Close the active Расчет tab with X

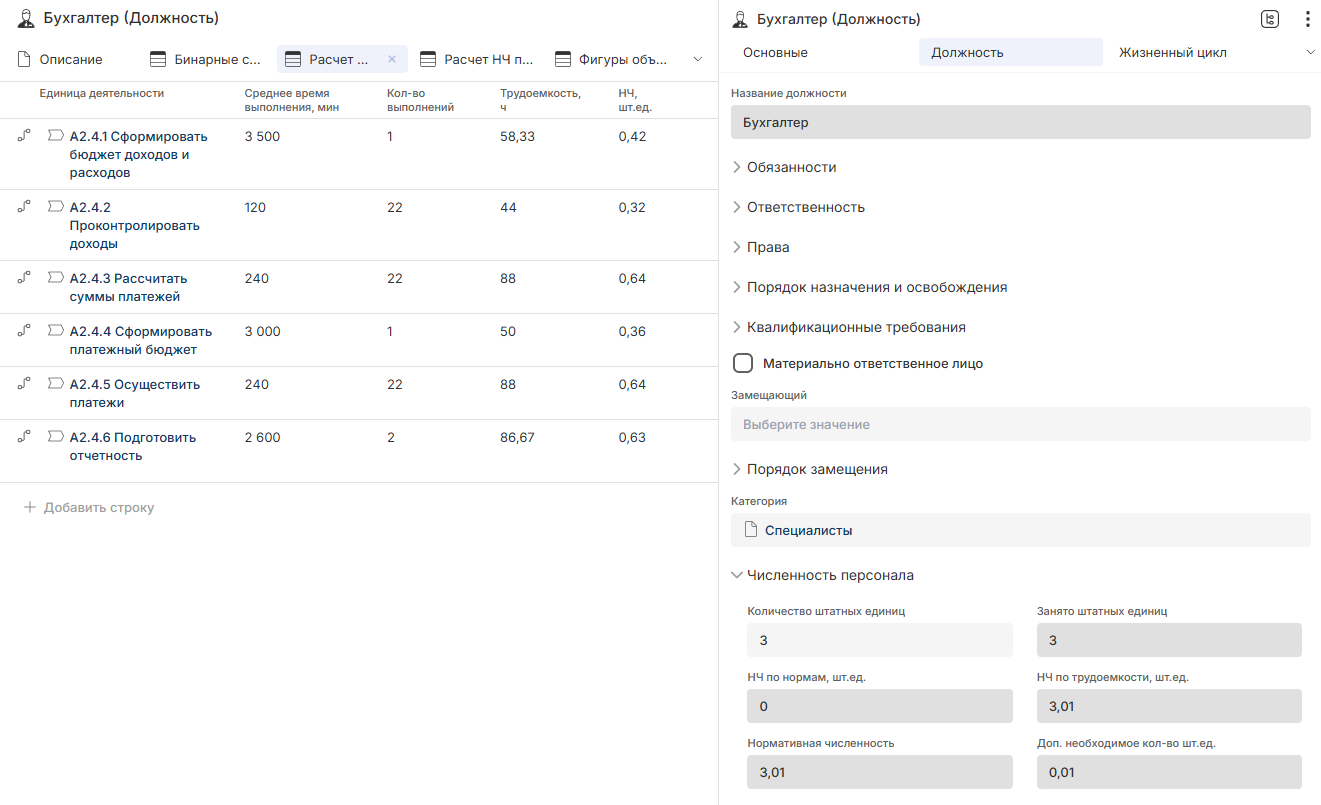tap(392, 60)
